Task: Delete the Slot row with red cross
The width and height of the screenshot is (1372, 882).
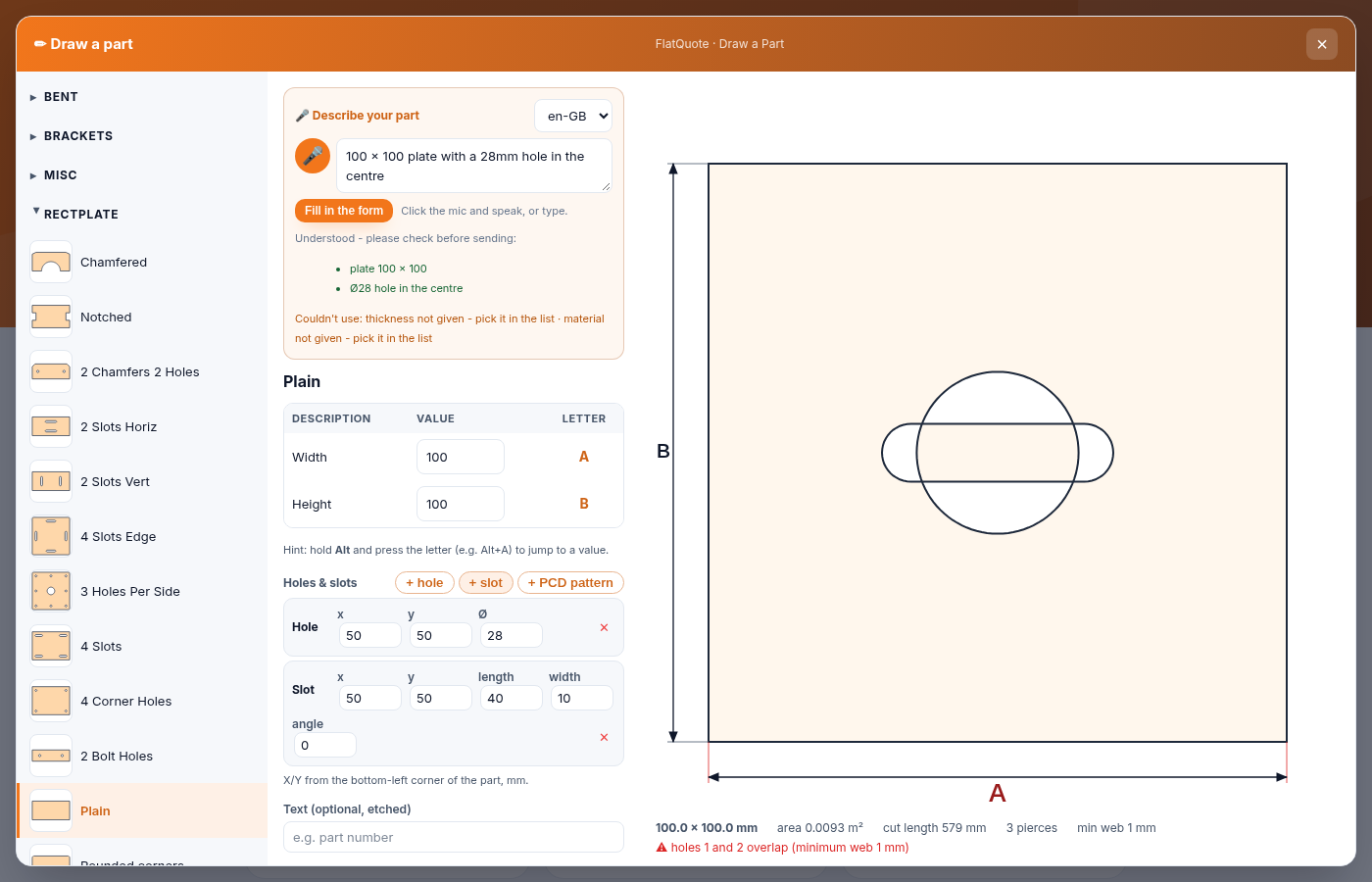Action: [604, 737]
